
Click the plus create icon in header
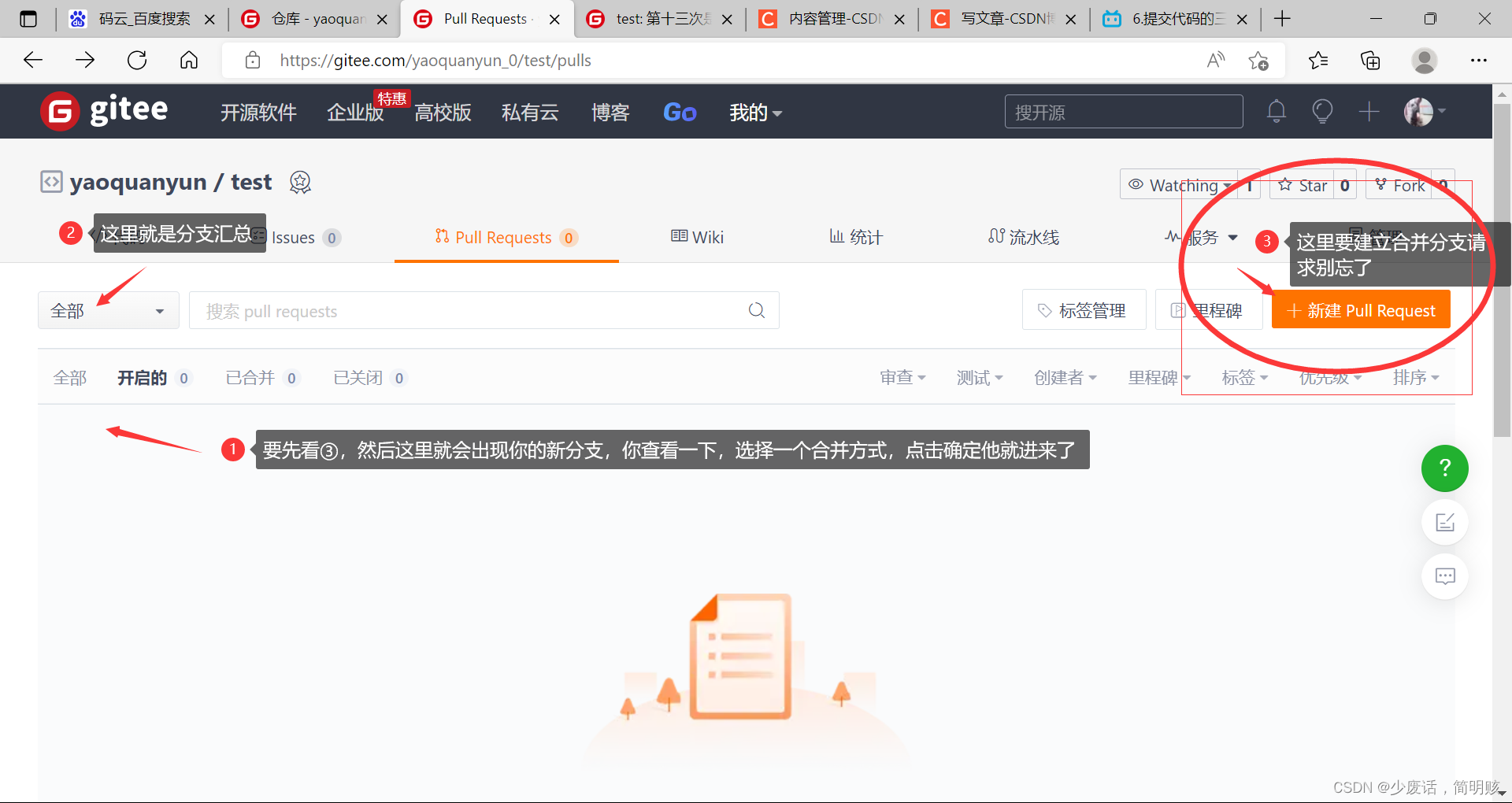[1369, 112]
